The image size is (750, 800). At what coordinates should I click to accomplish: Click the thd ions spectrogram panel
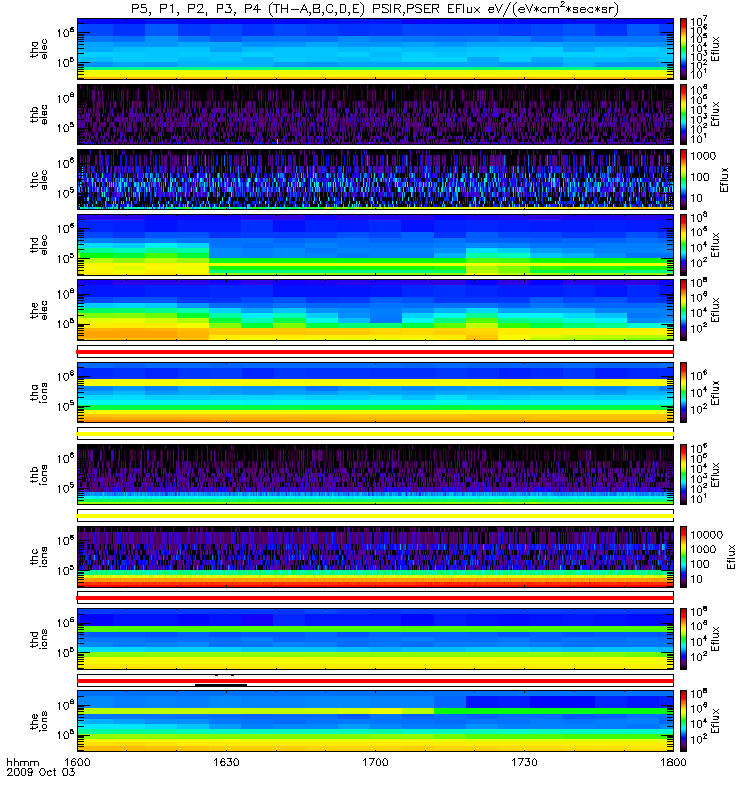[x=376, y=639]
